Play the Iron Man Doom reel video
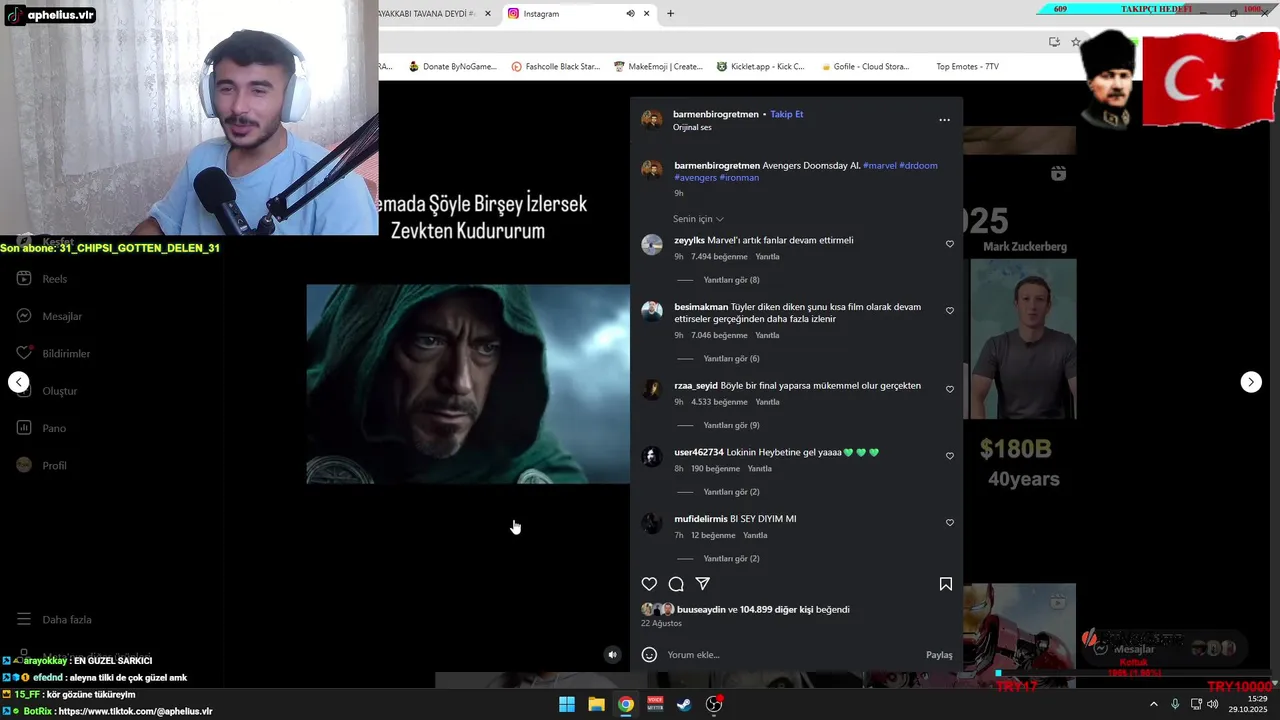This screenshot has width=1280, height=720. pos(468,384)
